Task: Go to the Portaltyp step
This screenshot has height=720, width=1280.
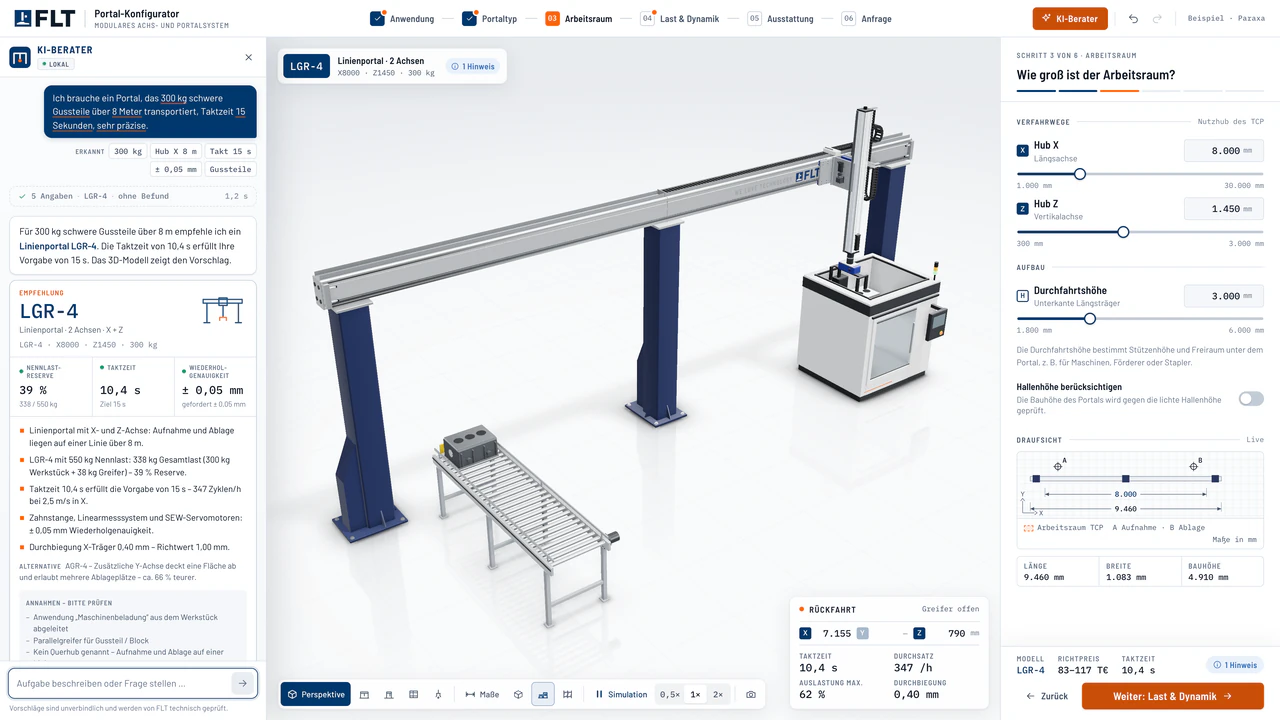Action: 490,18
